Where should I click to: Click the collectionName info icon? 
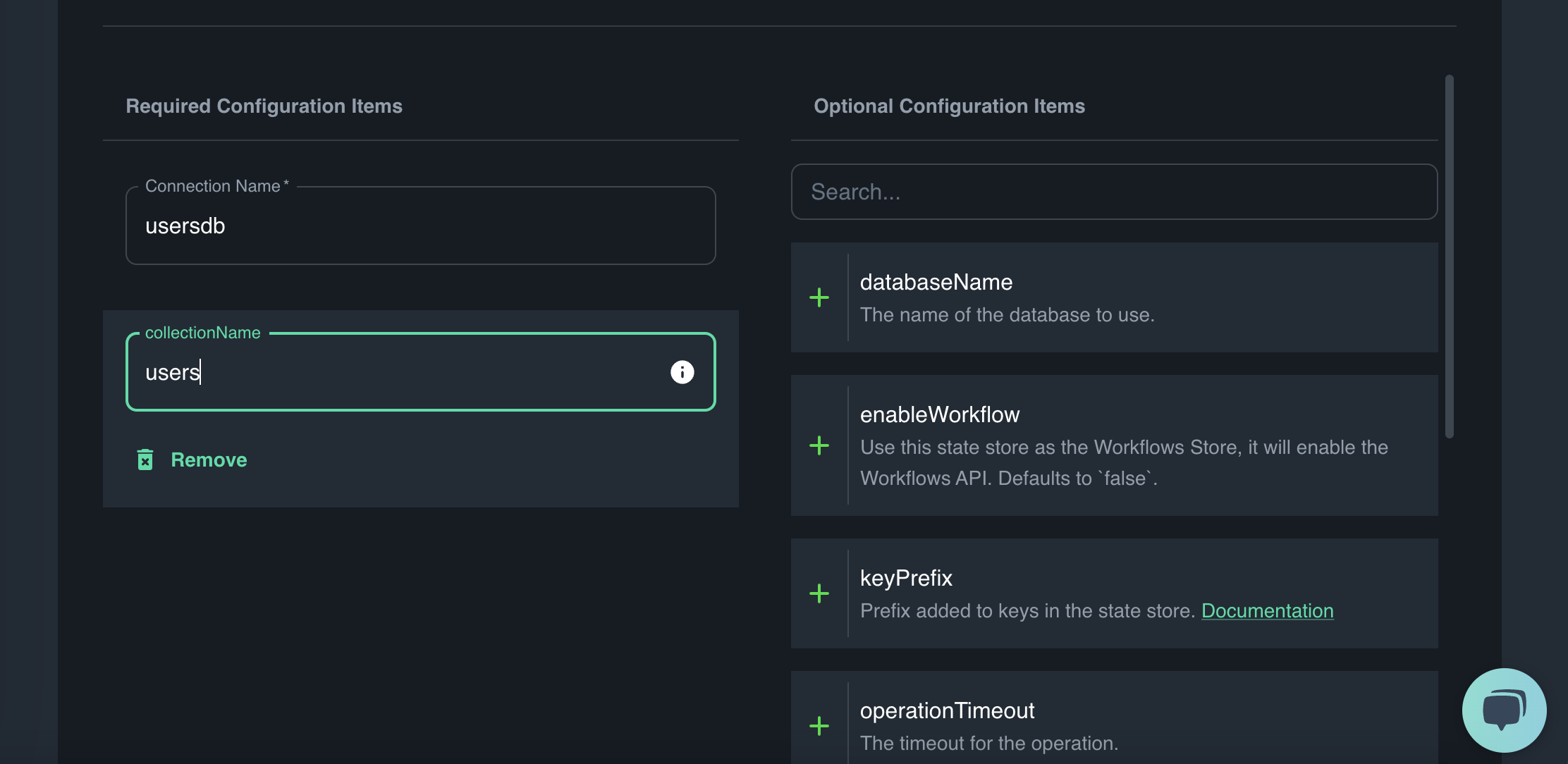pyautogui.click(x=682, y=372)
